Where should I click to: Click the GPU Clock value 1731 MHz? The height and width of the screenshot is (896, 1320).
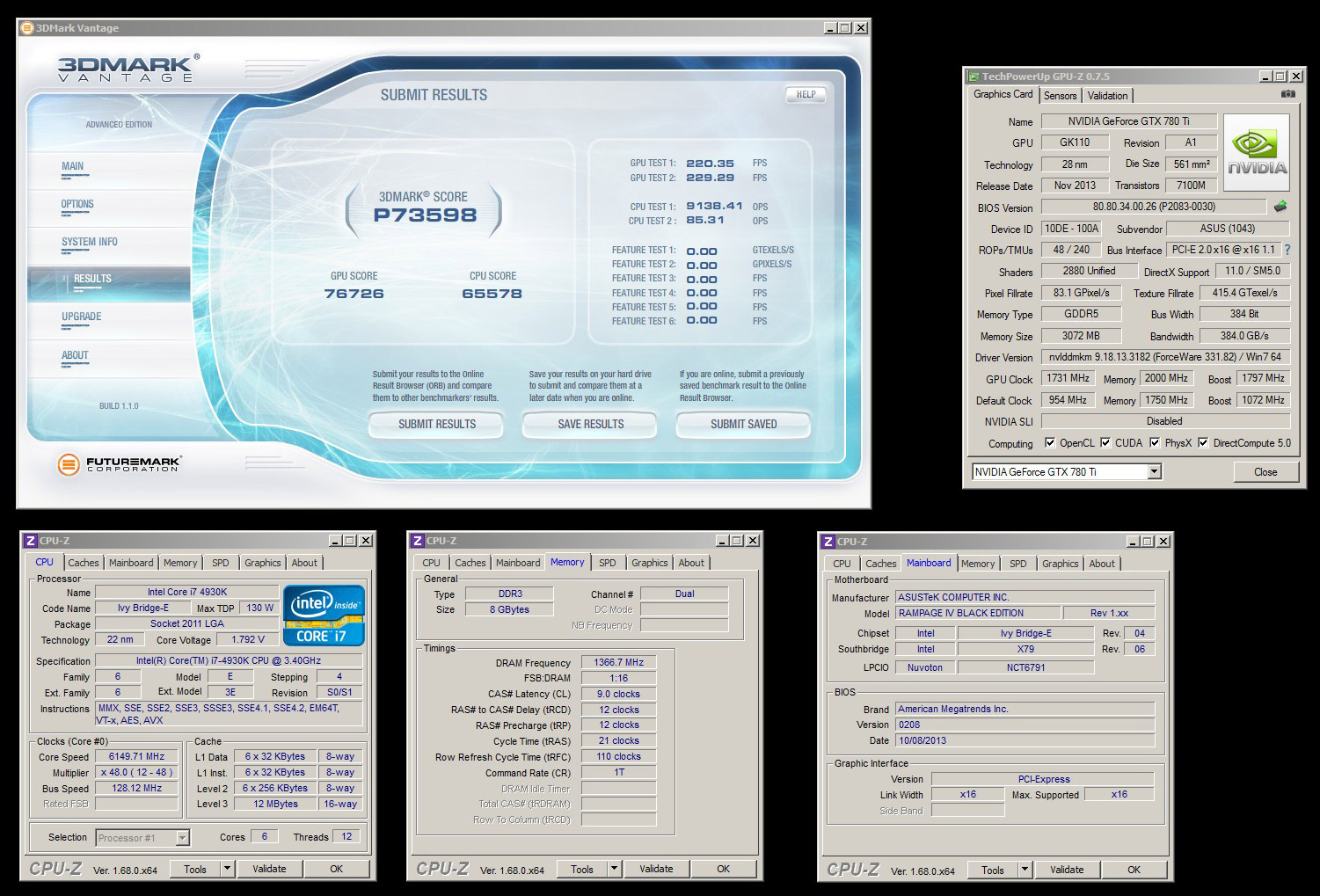point(1068,378)
